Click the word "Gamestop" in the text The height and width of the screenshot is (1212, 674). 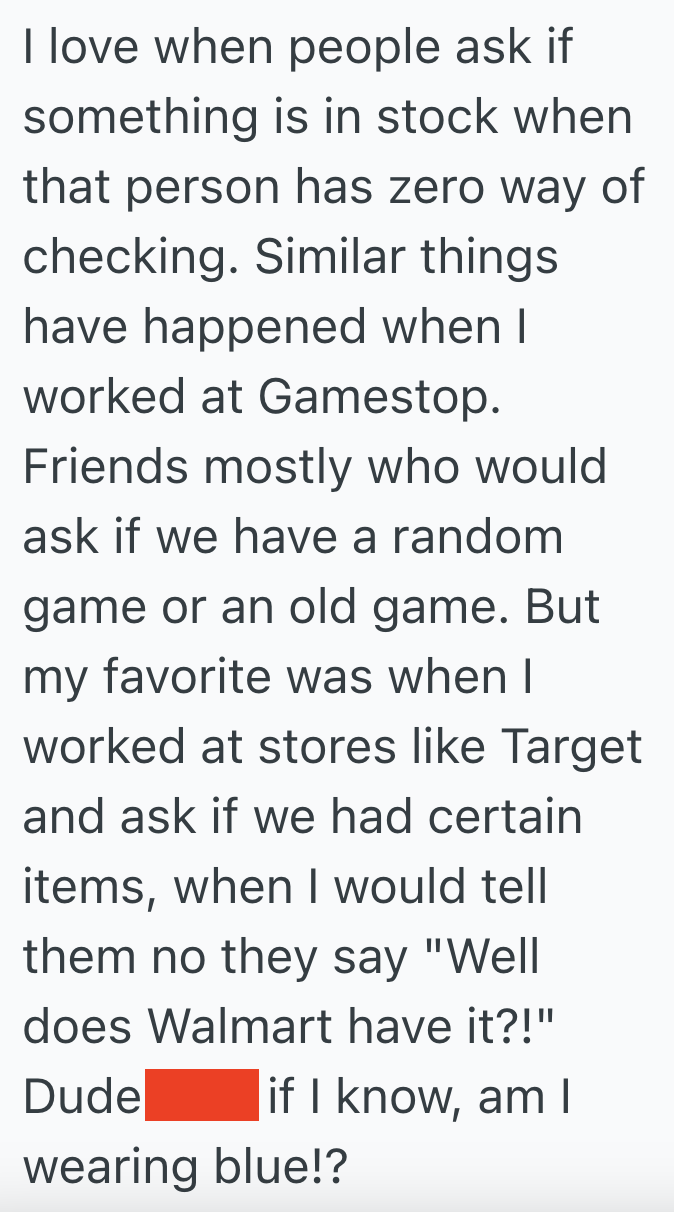point(377,397)
